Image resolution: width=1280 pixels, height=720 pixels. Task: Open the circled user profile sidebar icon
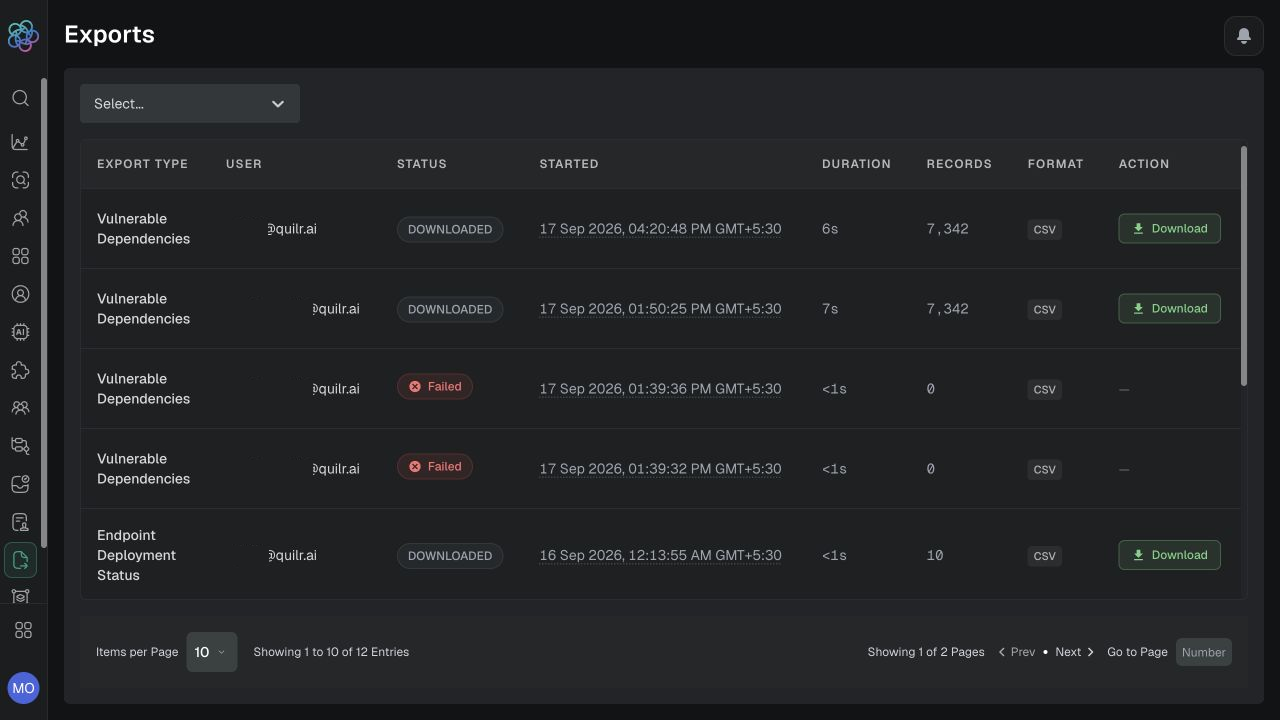[20, 294]
